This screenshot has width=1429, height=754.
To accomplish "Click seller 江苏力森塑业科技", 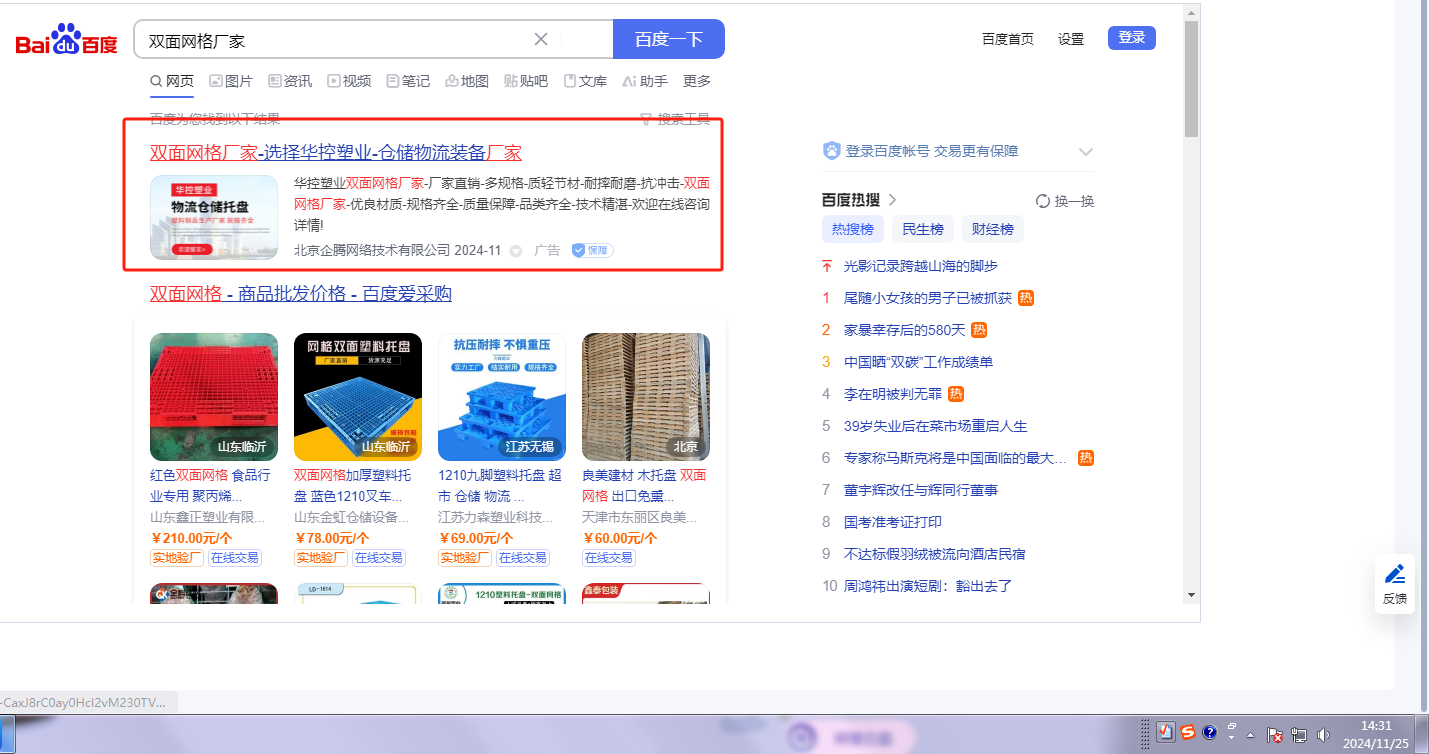I will pos(496,517).
